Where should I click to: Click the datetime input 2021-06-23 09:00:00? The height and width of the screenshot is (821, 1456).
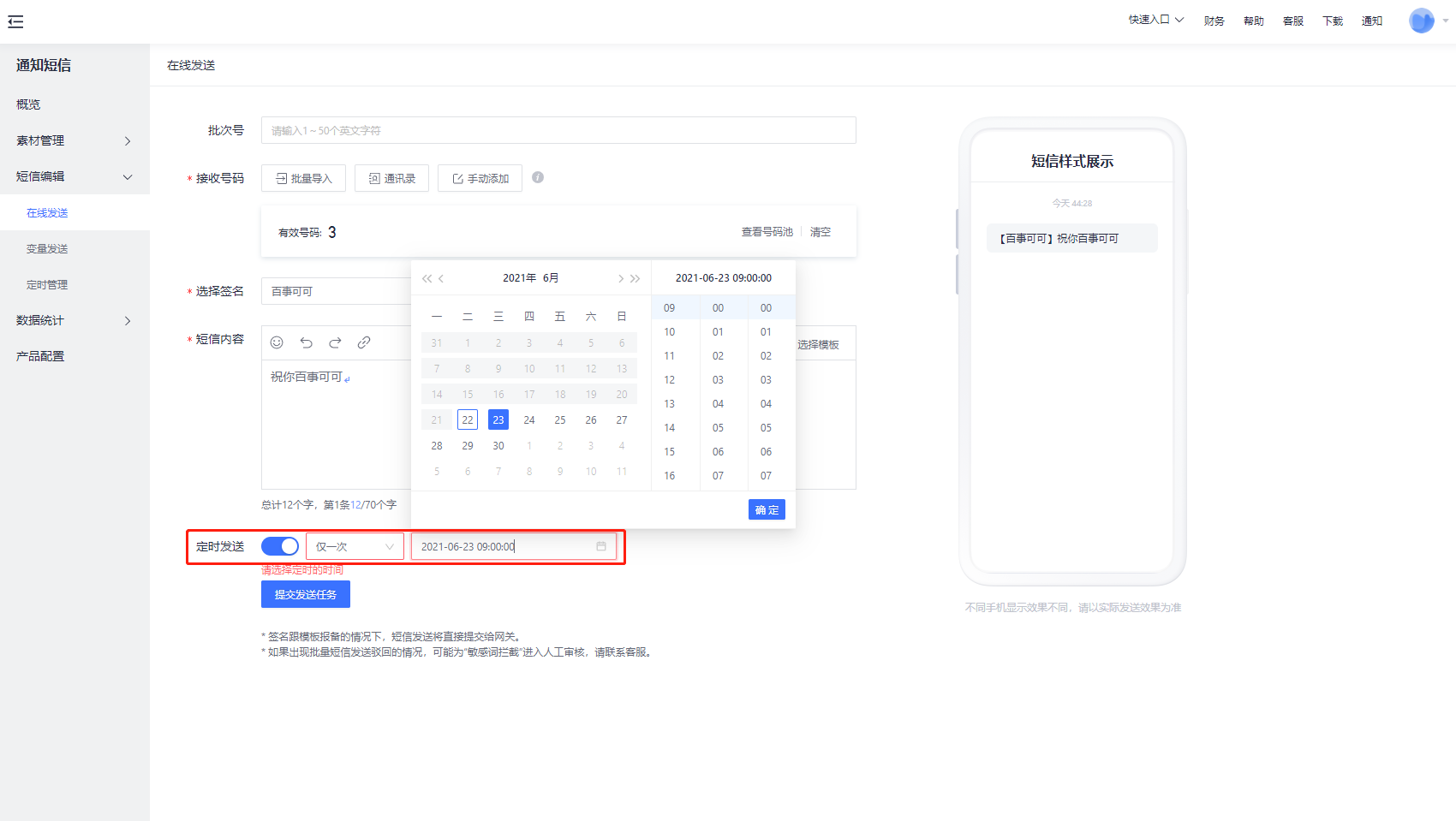513,546
